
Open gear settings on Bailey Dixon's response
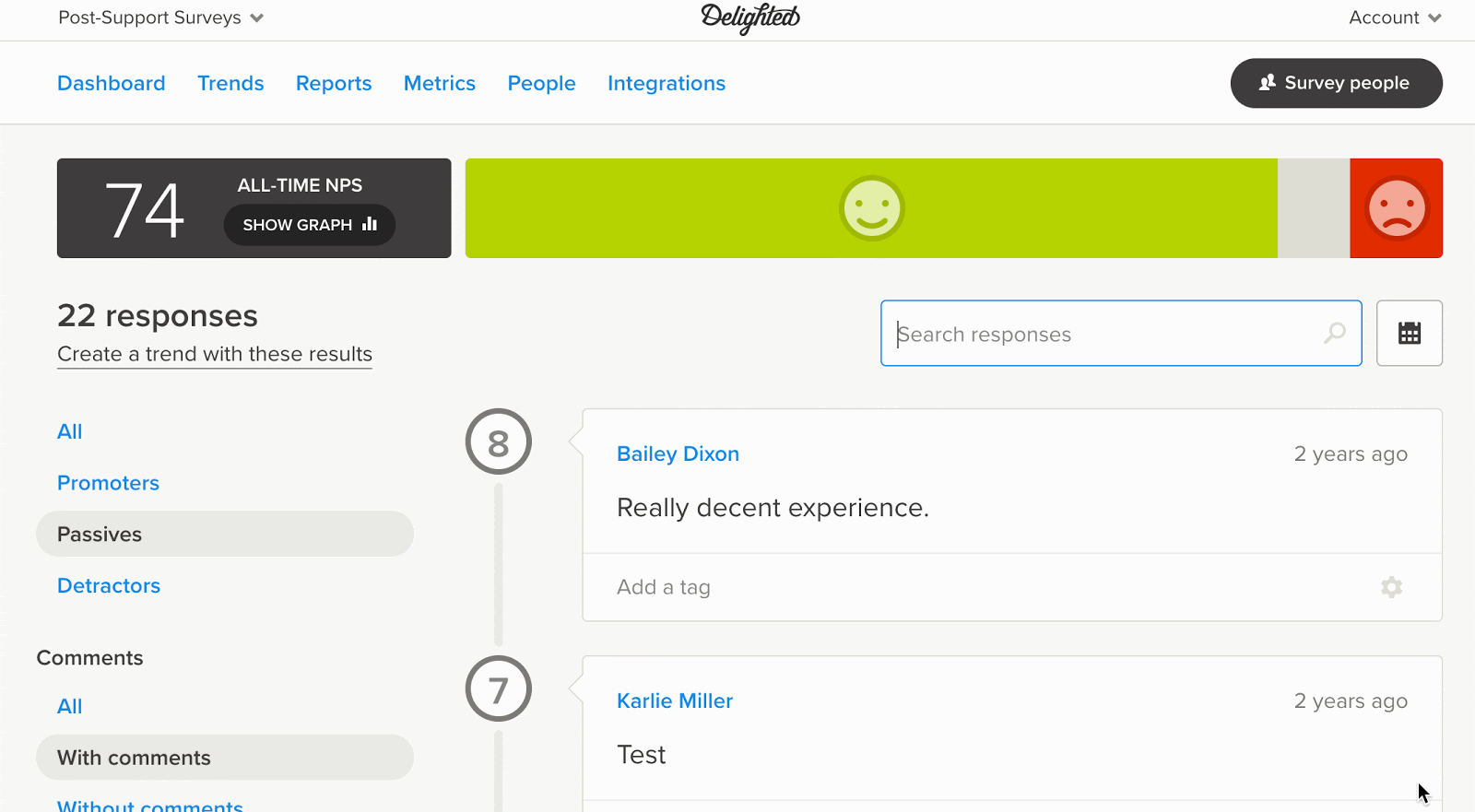click(x=1391, y=587)
